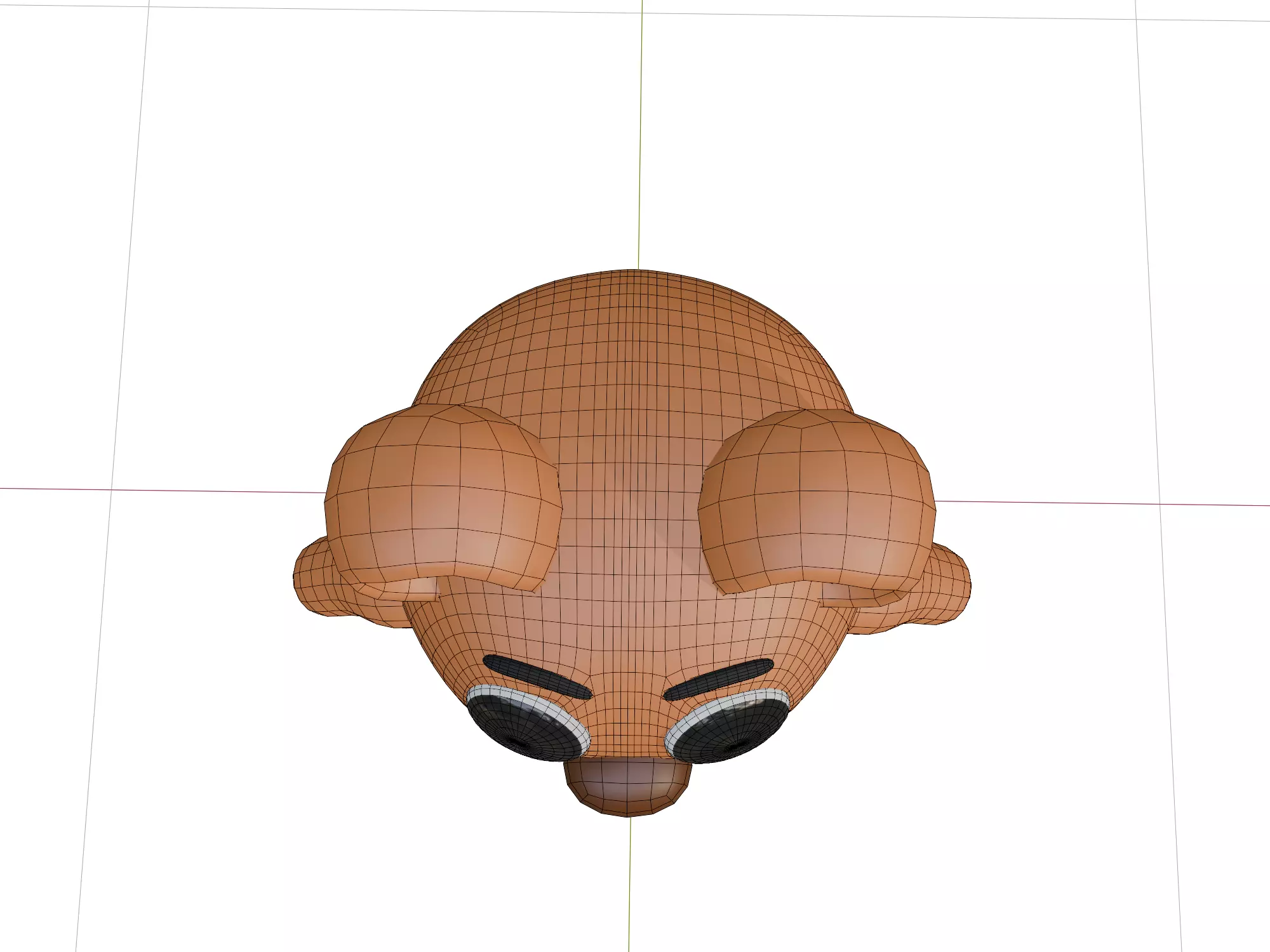Click the right eye of the model
This screenshot has width=1270, height=952.
[727, 727]
